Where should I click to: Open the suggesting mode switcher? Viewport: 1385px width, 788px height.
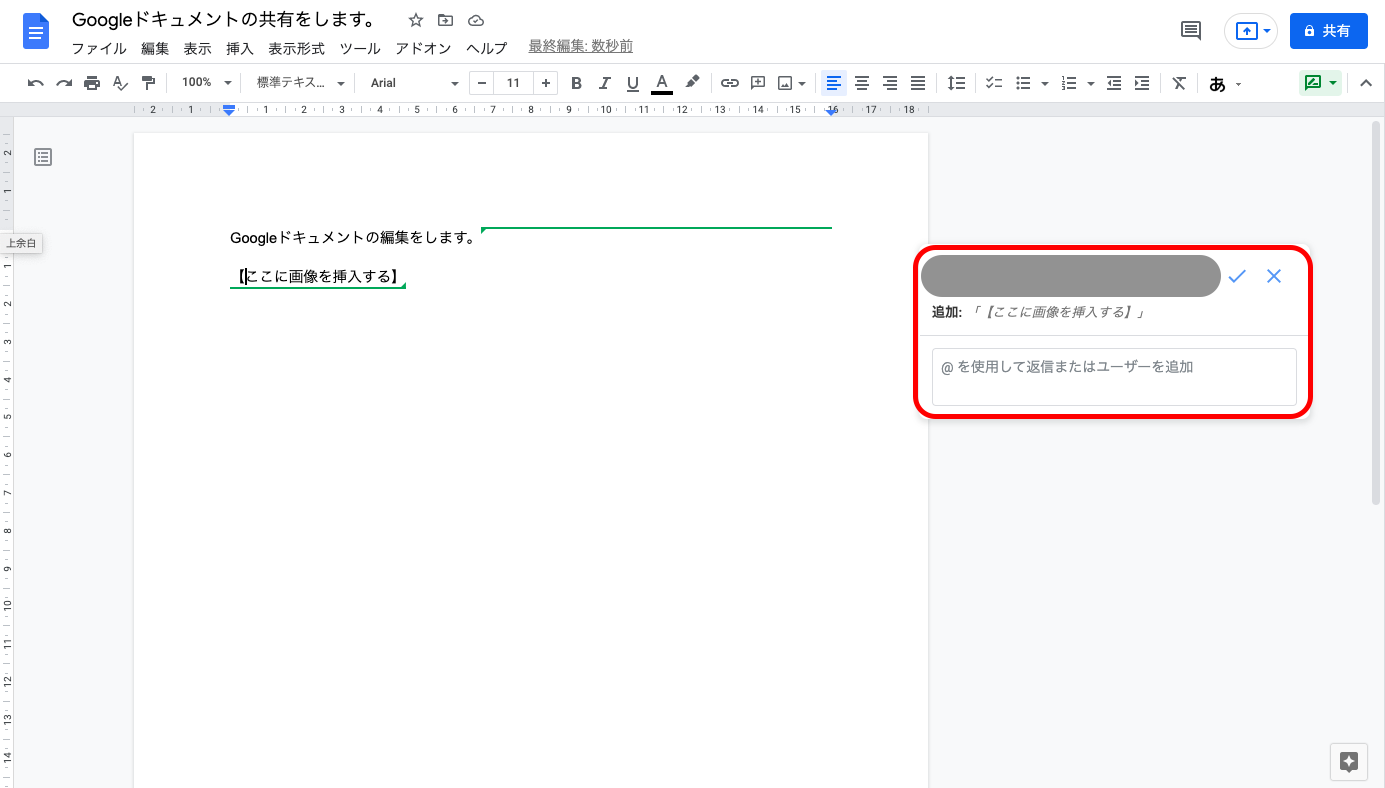click(x=1320, y=83)
